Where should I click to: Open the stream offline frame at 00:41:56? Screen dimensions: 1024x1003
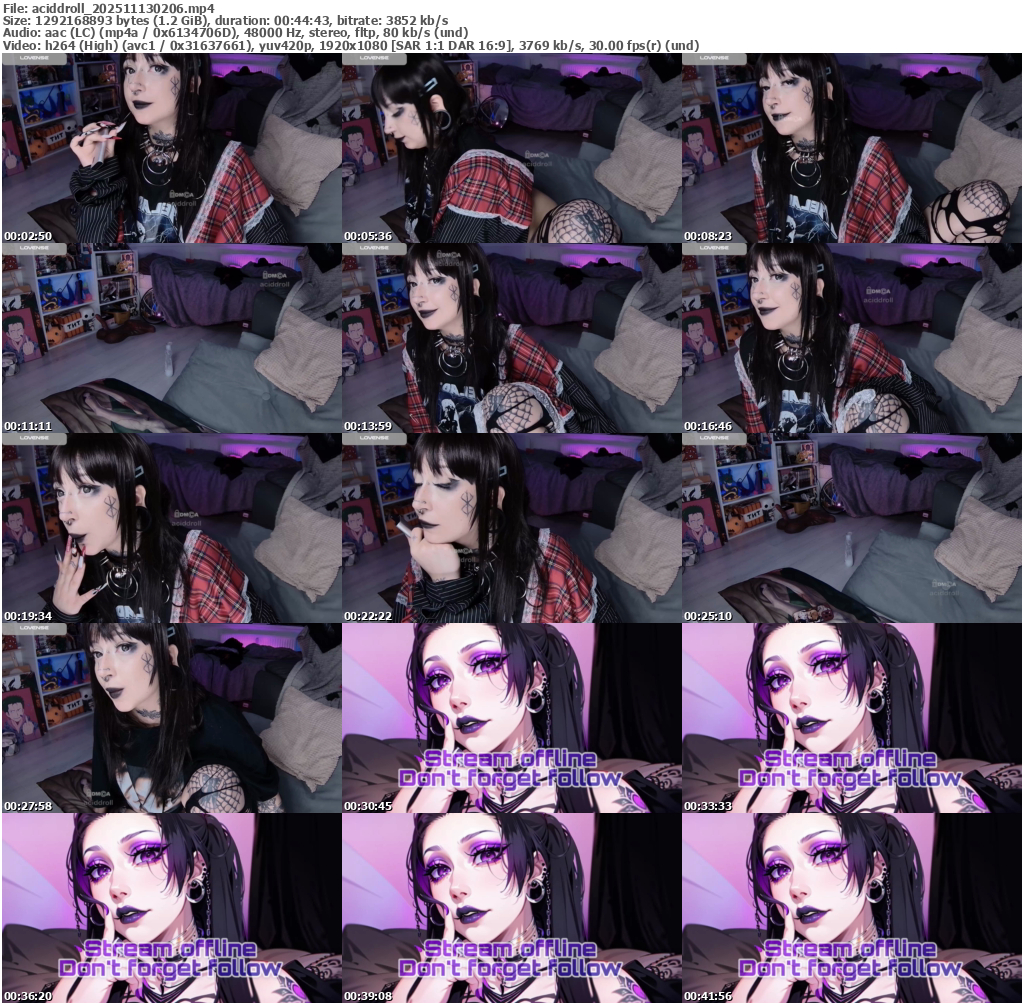pyautogui.click(x=852, y=908)
